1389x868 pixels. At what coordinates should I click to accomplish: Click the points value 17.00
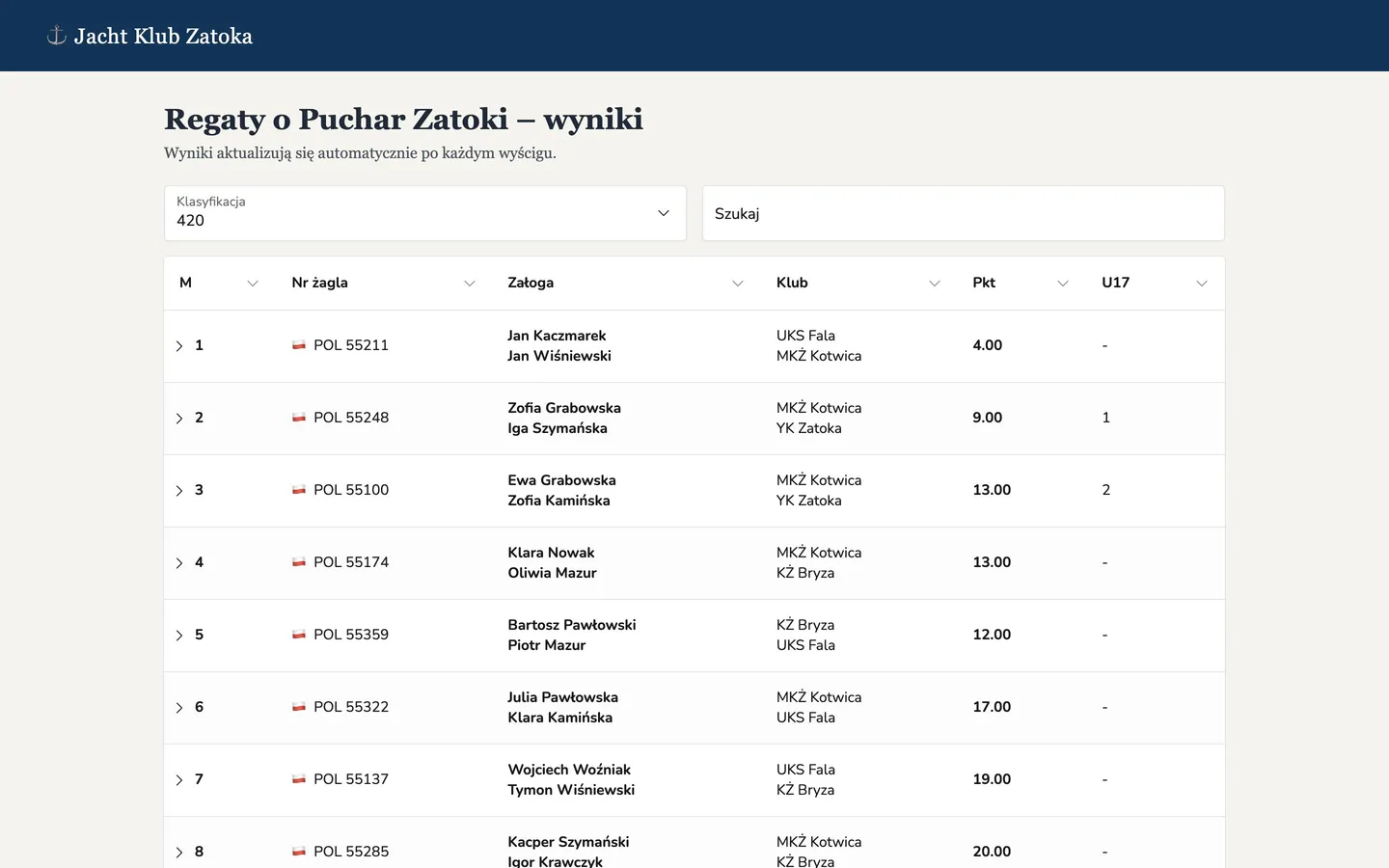pos(992,707)
